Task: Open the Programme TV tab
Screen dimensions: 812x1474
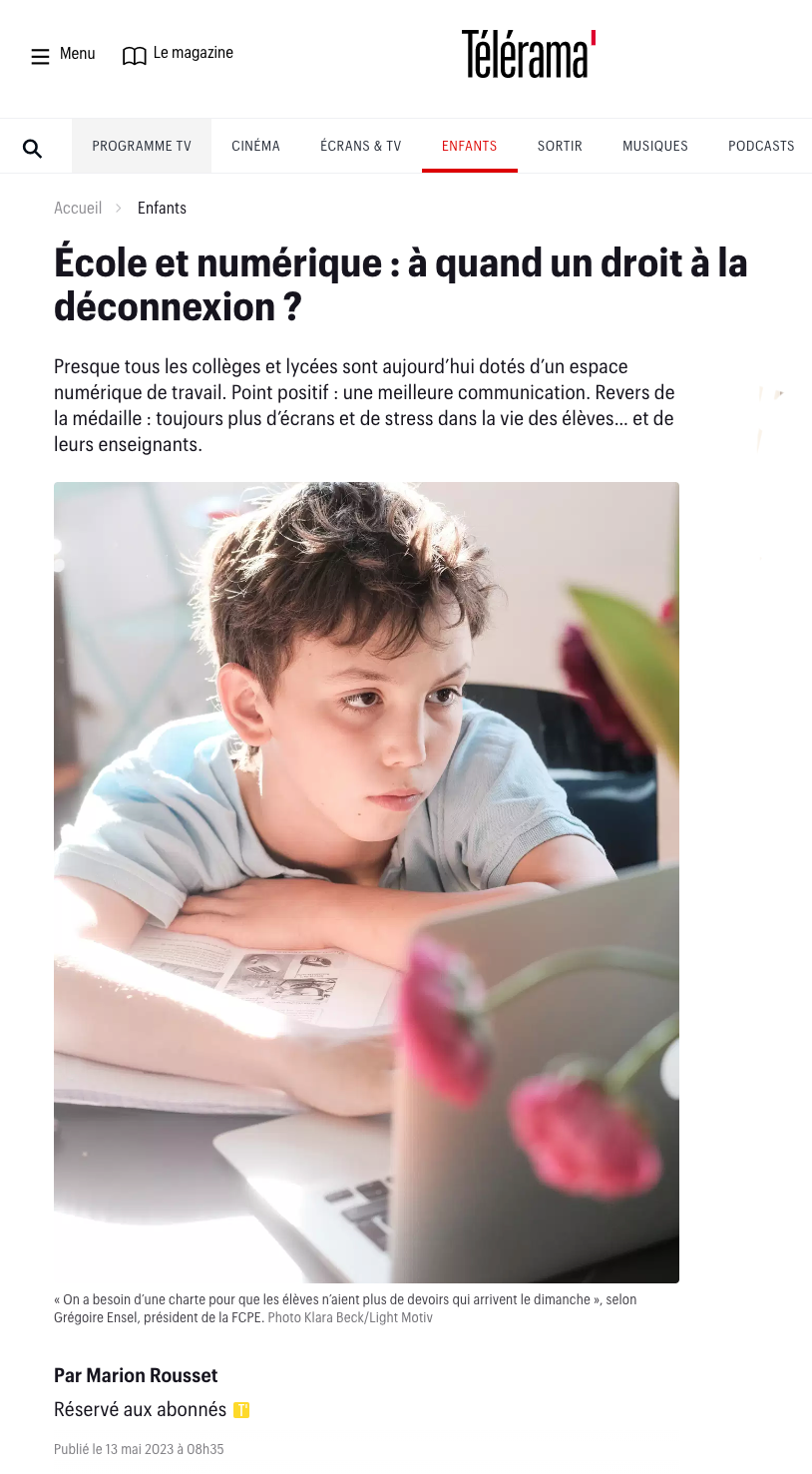Action: click(142, 146)
